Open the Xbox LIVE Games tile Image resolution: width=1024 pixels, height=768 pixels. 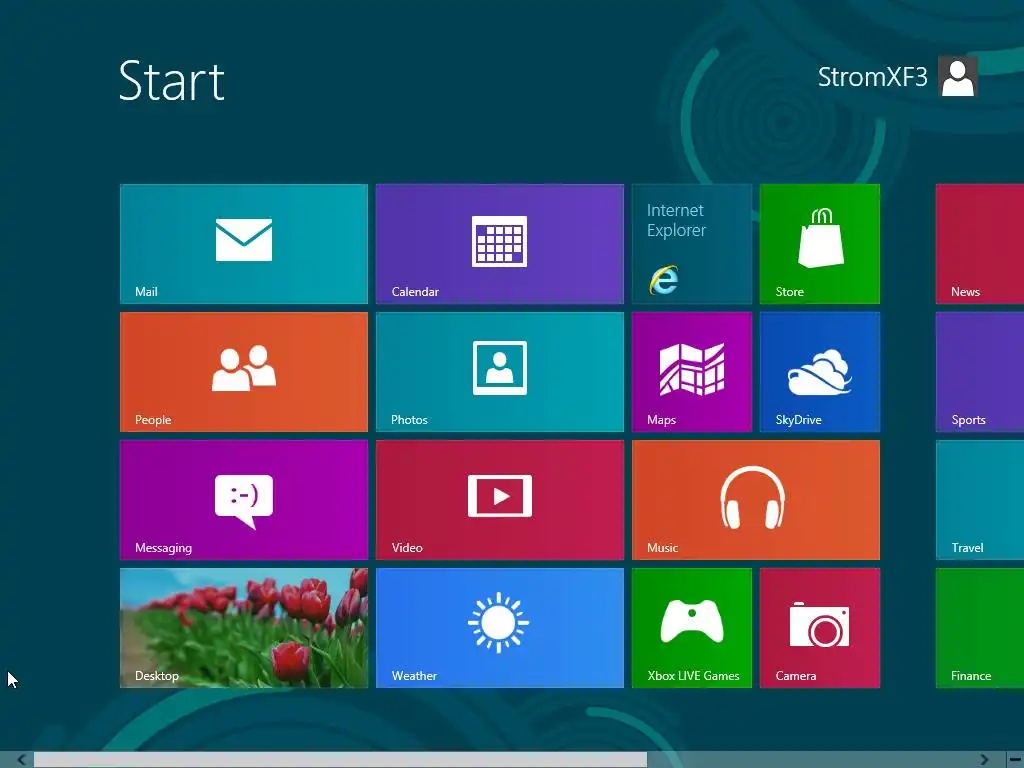point(692,628)
